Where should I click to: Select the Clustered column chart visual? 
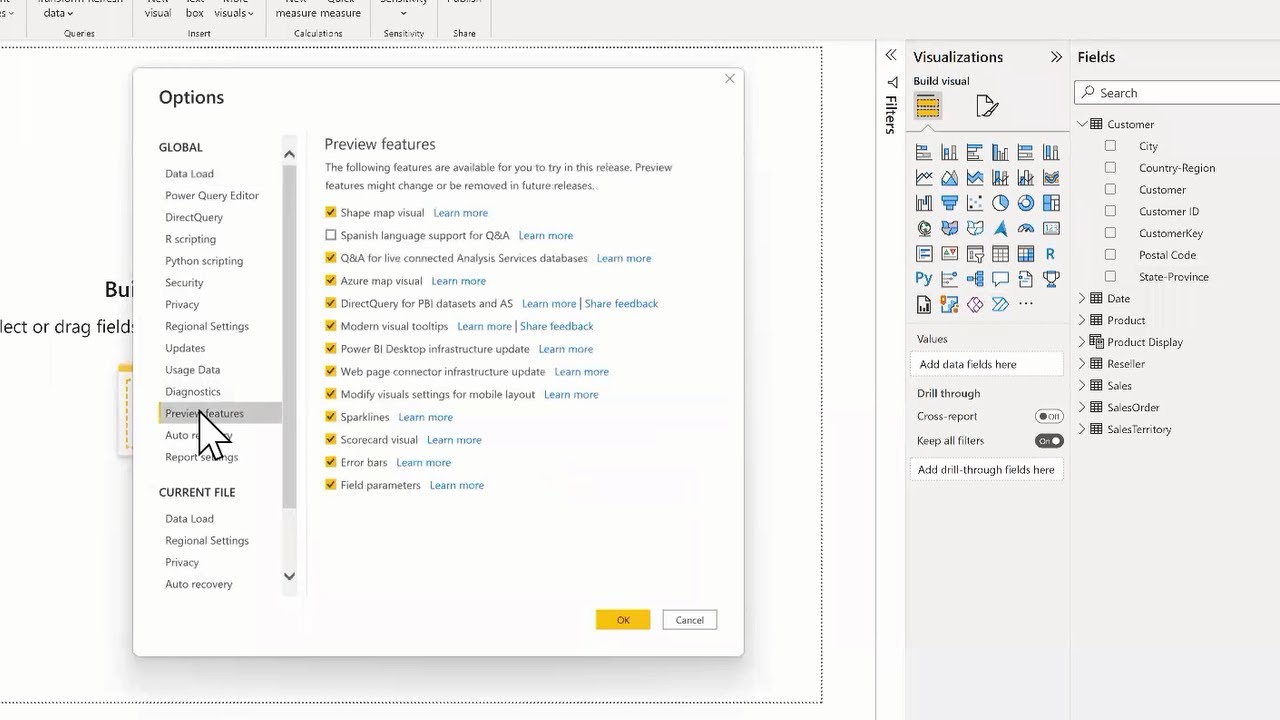(1000, 153)
